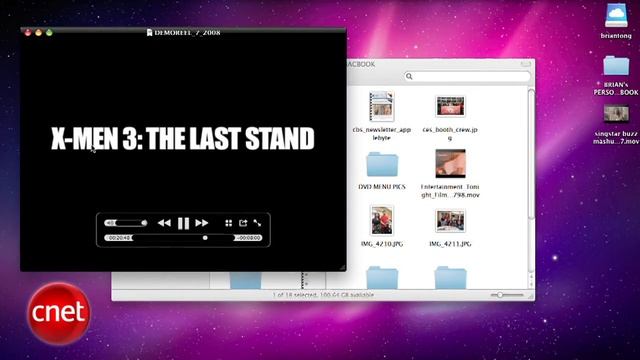Click the share icon in QuickTime controls
Image resolution: width=640 pixels, height=360 pixels.
pyautogui.click(x=243, y=223)
